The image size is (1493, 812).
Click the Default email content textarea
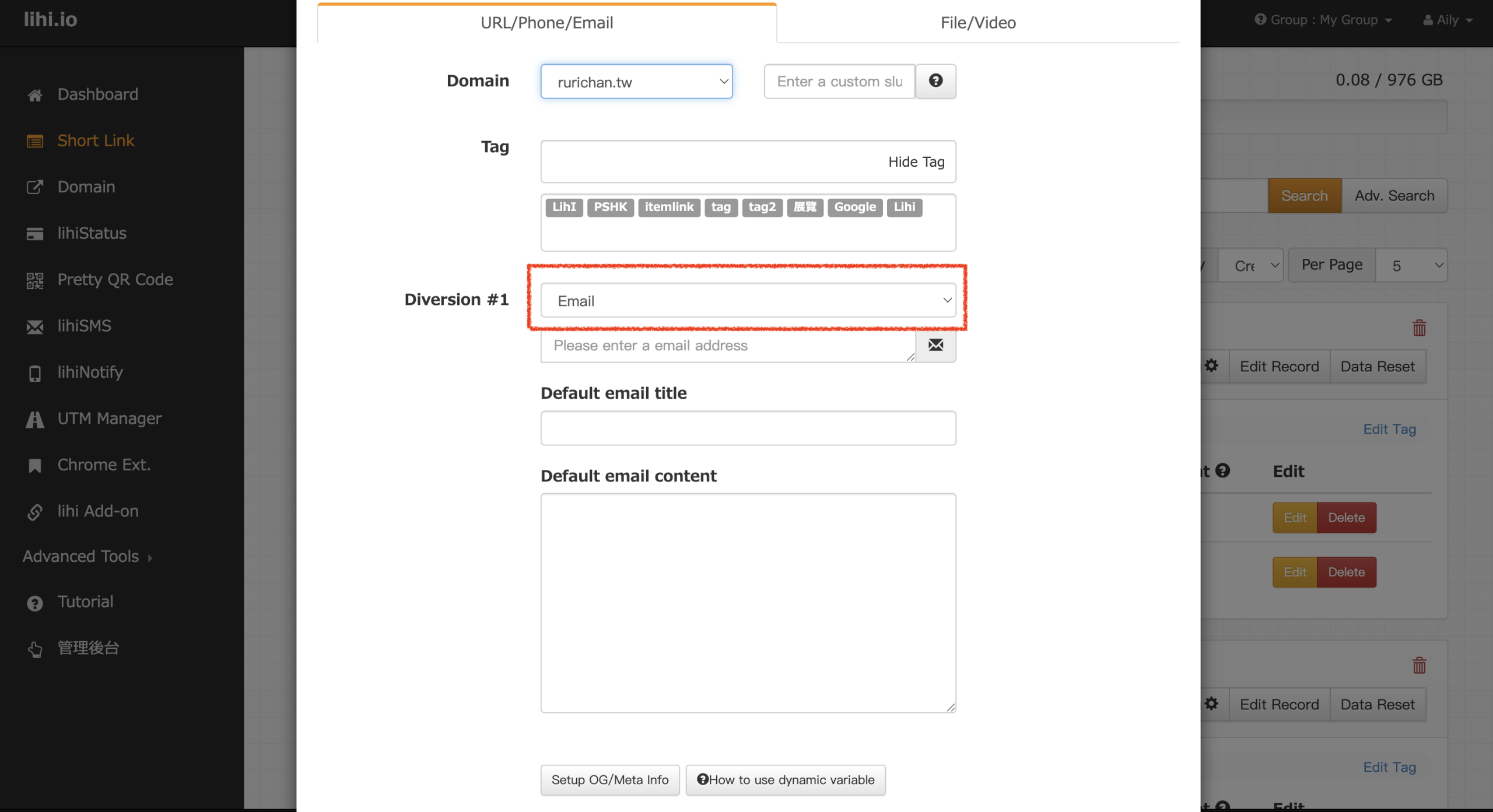(x=748, y=603)
